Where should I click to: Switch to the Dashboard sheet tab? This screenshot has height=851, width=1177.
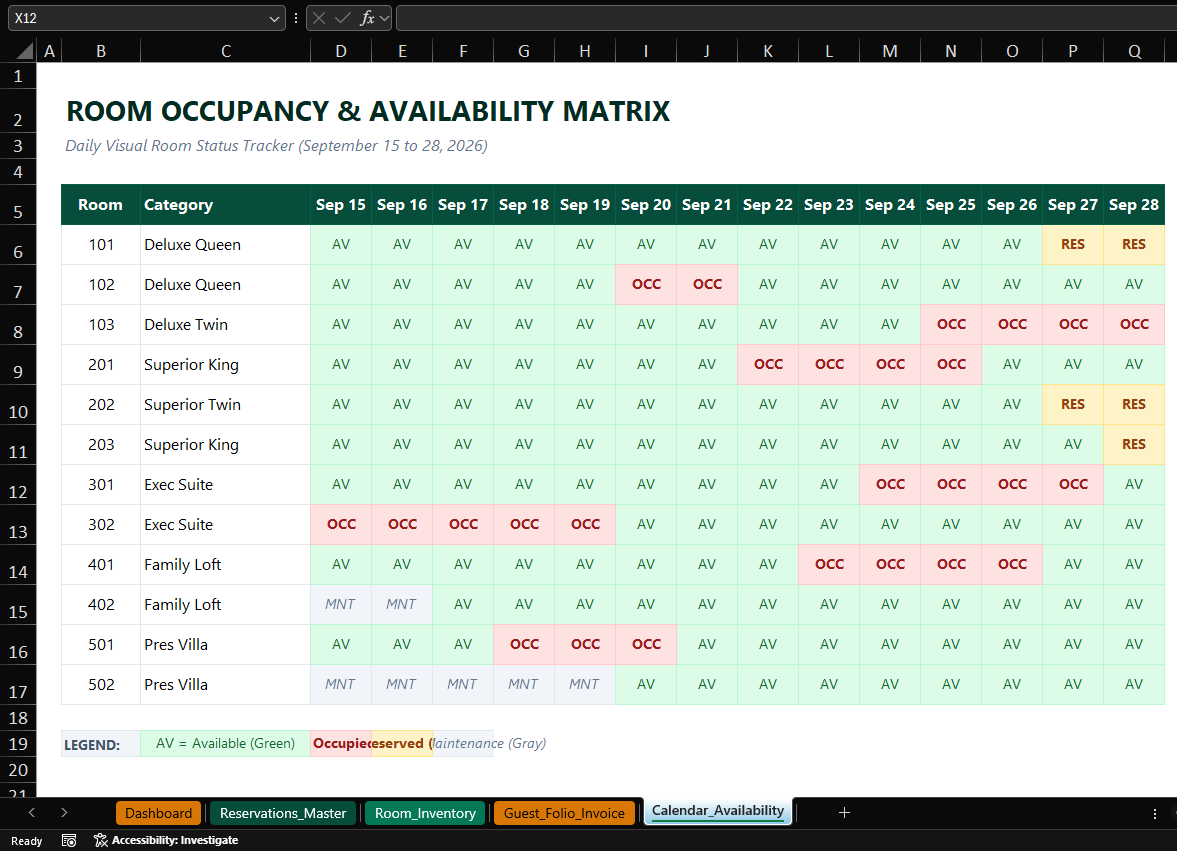coord(158,813)
